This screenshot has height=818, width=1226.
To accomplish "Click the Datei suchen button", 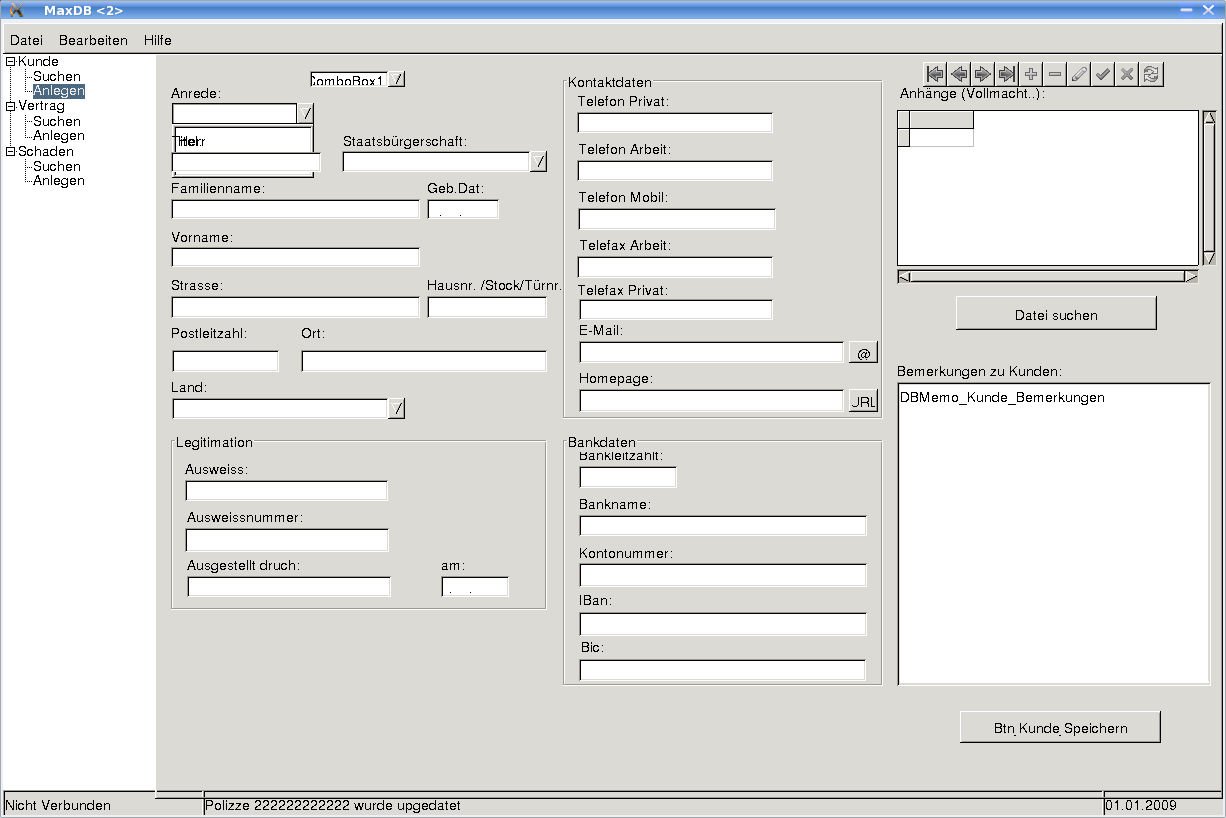I will point(1056,314).
